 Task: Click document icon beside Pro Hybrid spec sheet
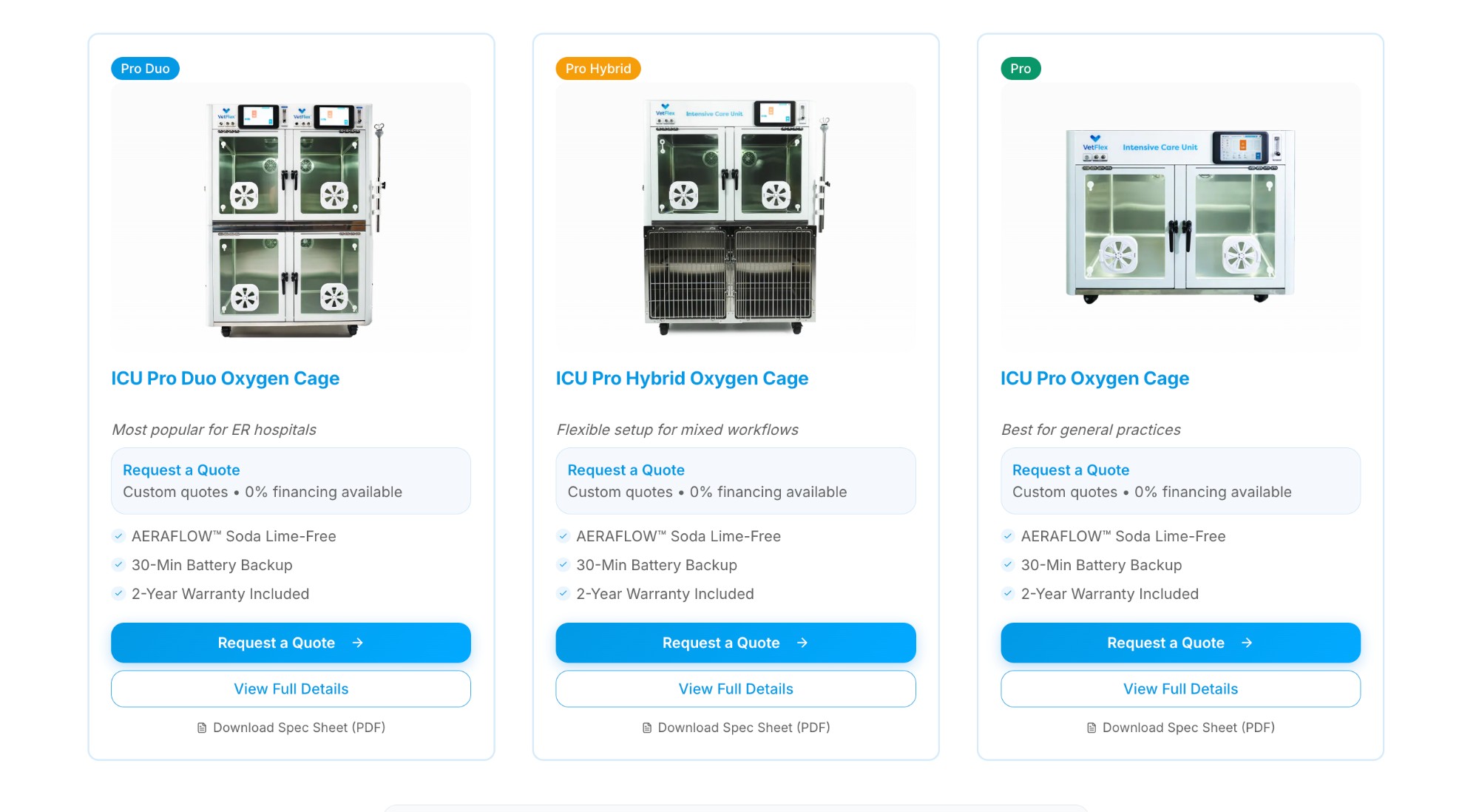point(647,728)
